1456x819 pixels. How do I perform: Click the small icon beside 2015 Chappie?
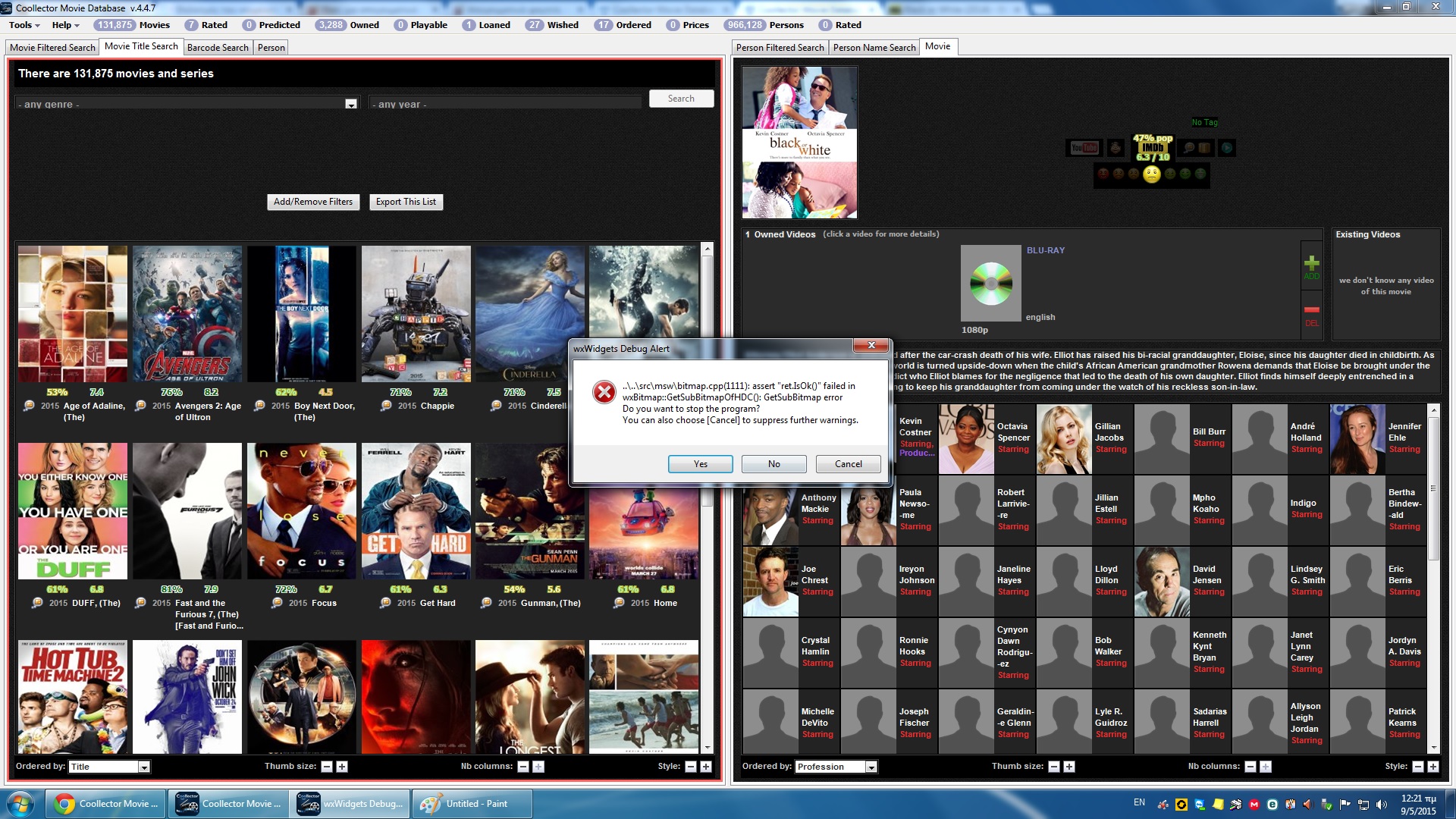click(x=386, y=406)
